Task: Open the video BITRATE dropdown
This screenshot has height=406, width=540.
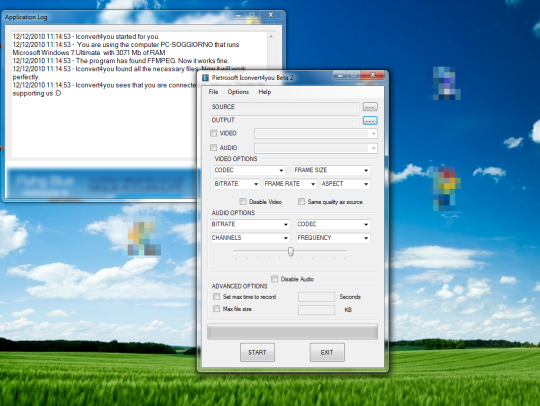Action: click(x=236, y=184)
